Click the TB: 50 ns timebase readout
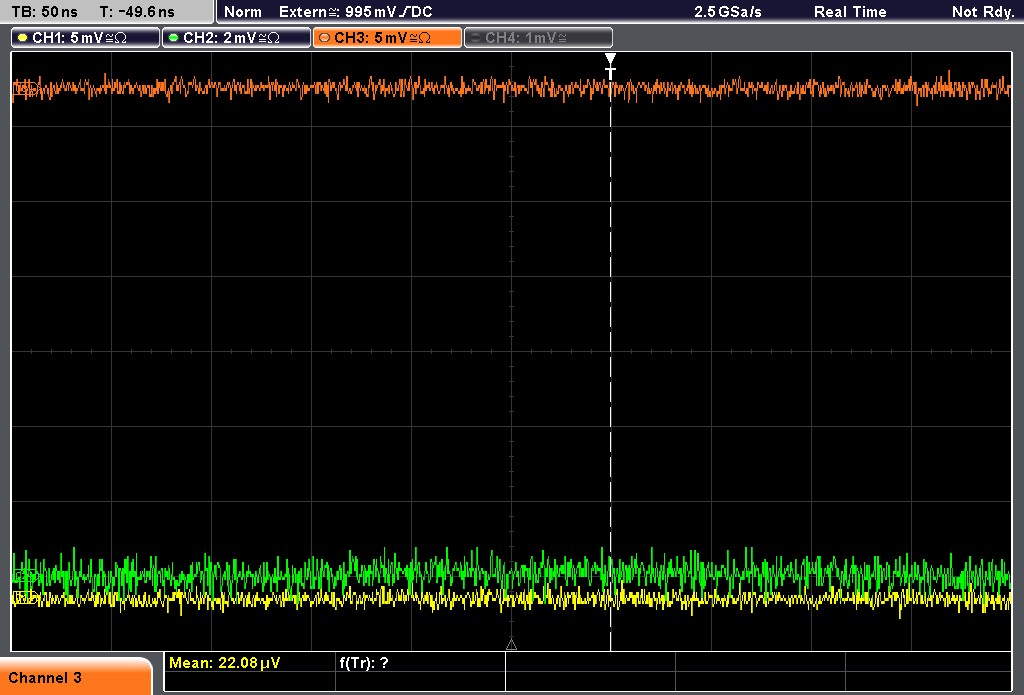 (x=44, y=12)
